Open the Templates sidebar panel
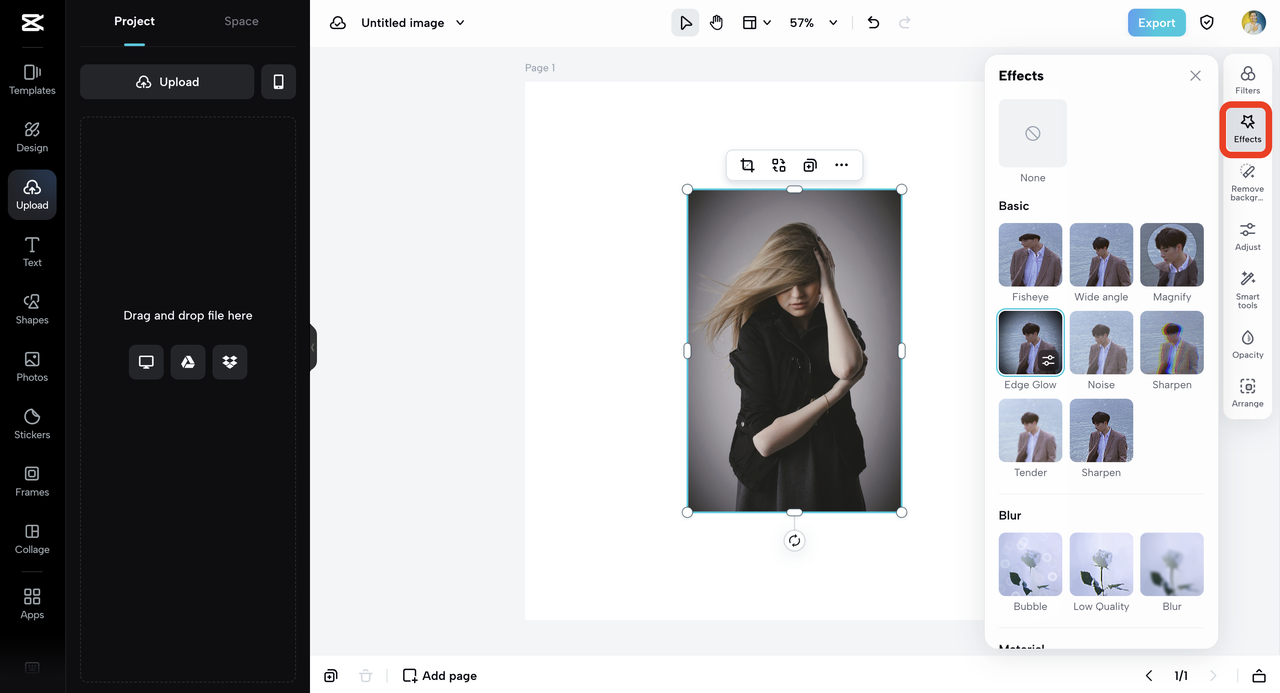1280x693 pixels. tap(32, 80)
